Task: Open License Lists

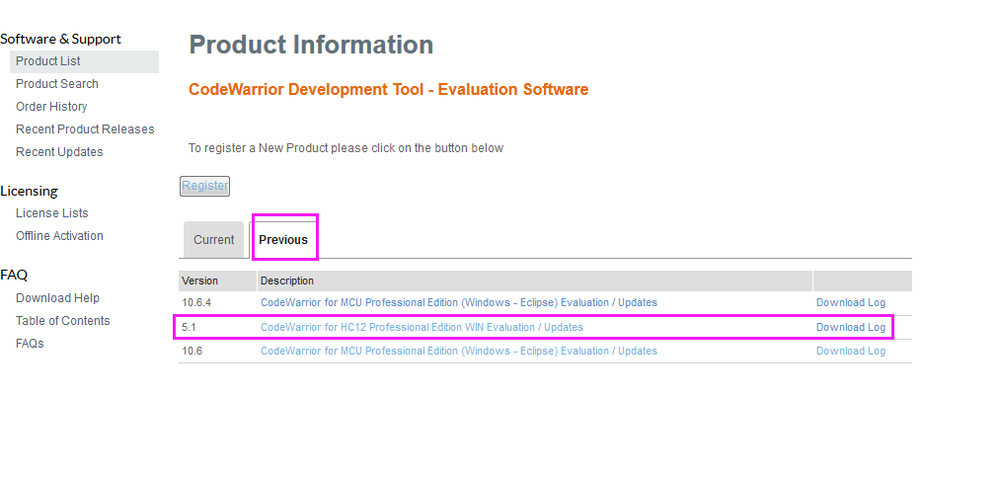Action: [x=52, y=214]
